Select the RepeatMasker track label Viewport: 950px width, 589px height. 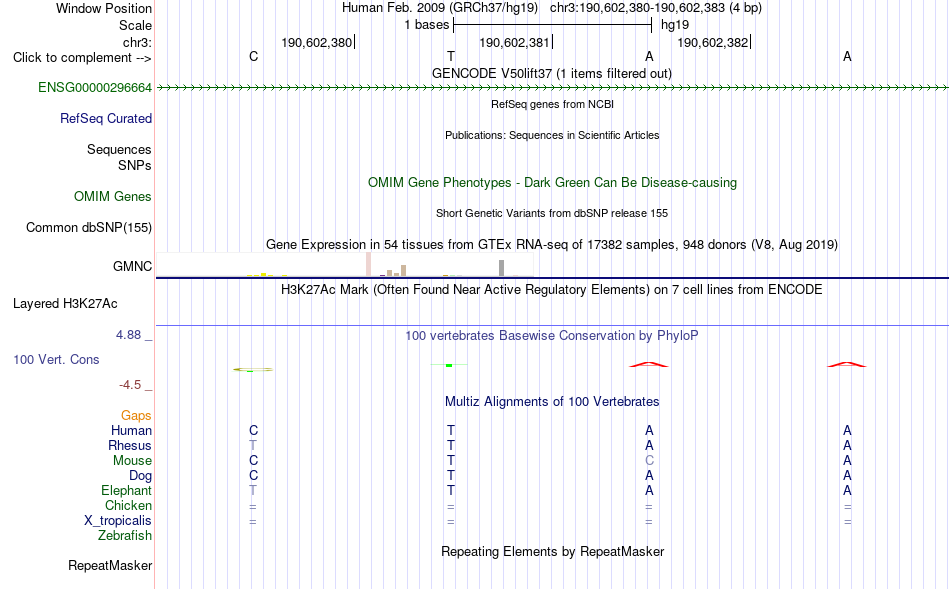110,565
